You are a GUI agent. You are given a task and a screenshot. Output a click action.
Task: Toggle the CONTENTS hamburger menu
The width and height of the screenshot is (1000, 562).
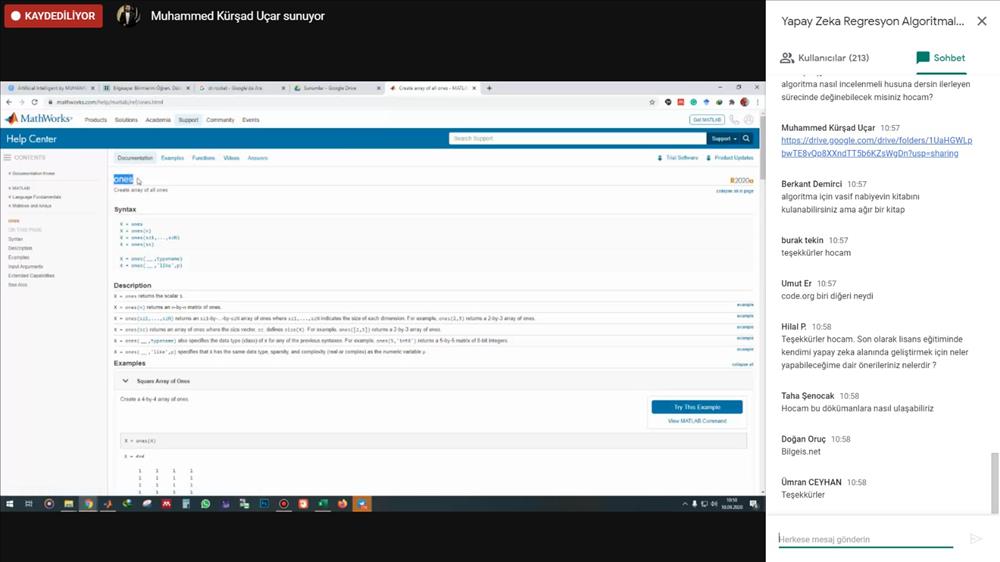point(8,158)
